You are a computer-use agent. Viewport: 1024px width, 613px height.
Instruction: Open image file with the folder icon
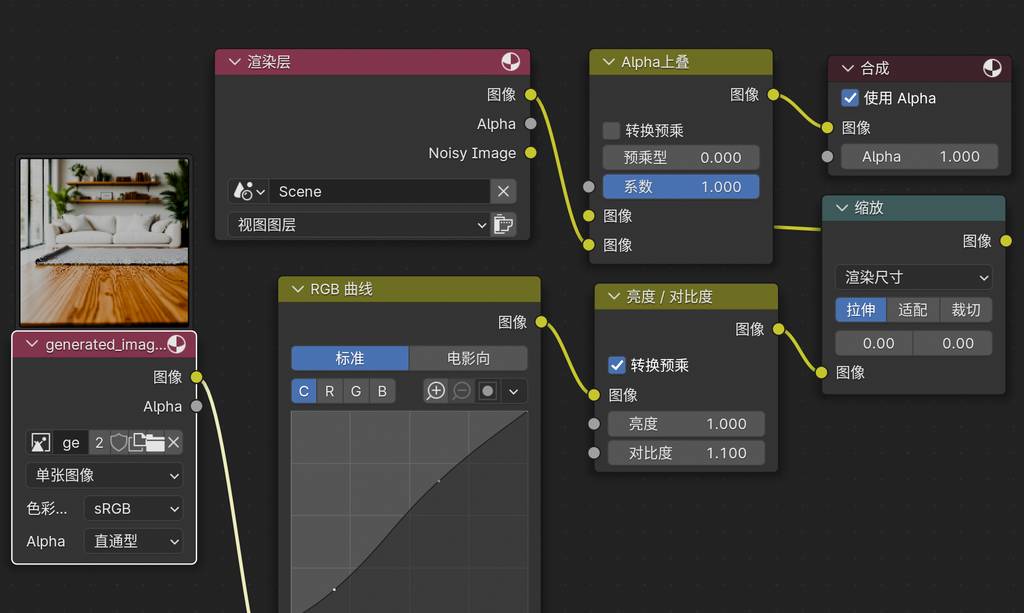147,442
